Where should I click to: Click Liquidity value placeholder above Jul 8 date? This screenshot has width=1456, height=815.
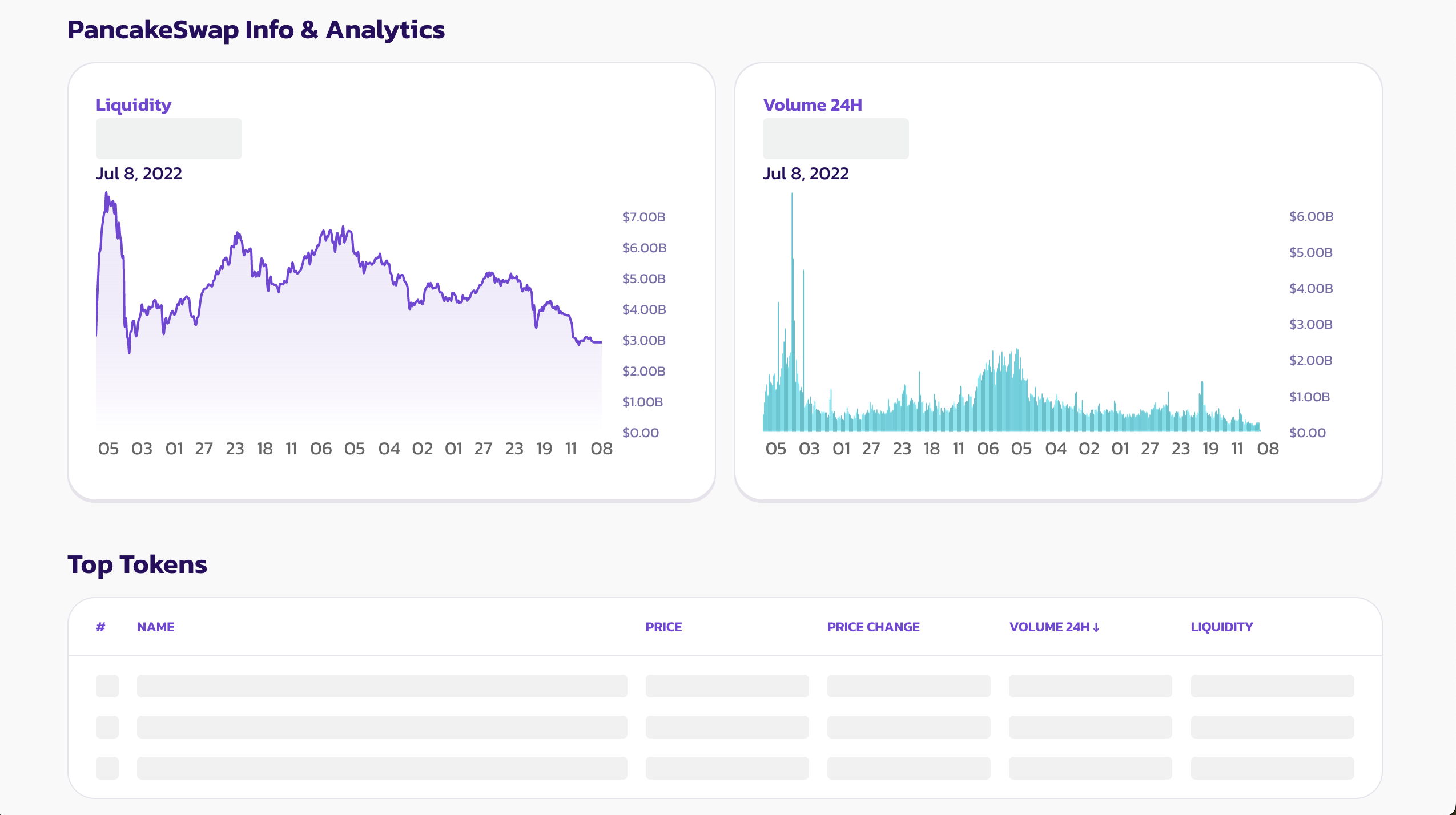168,138
